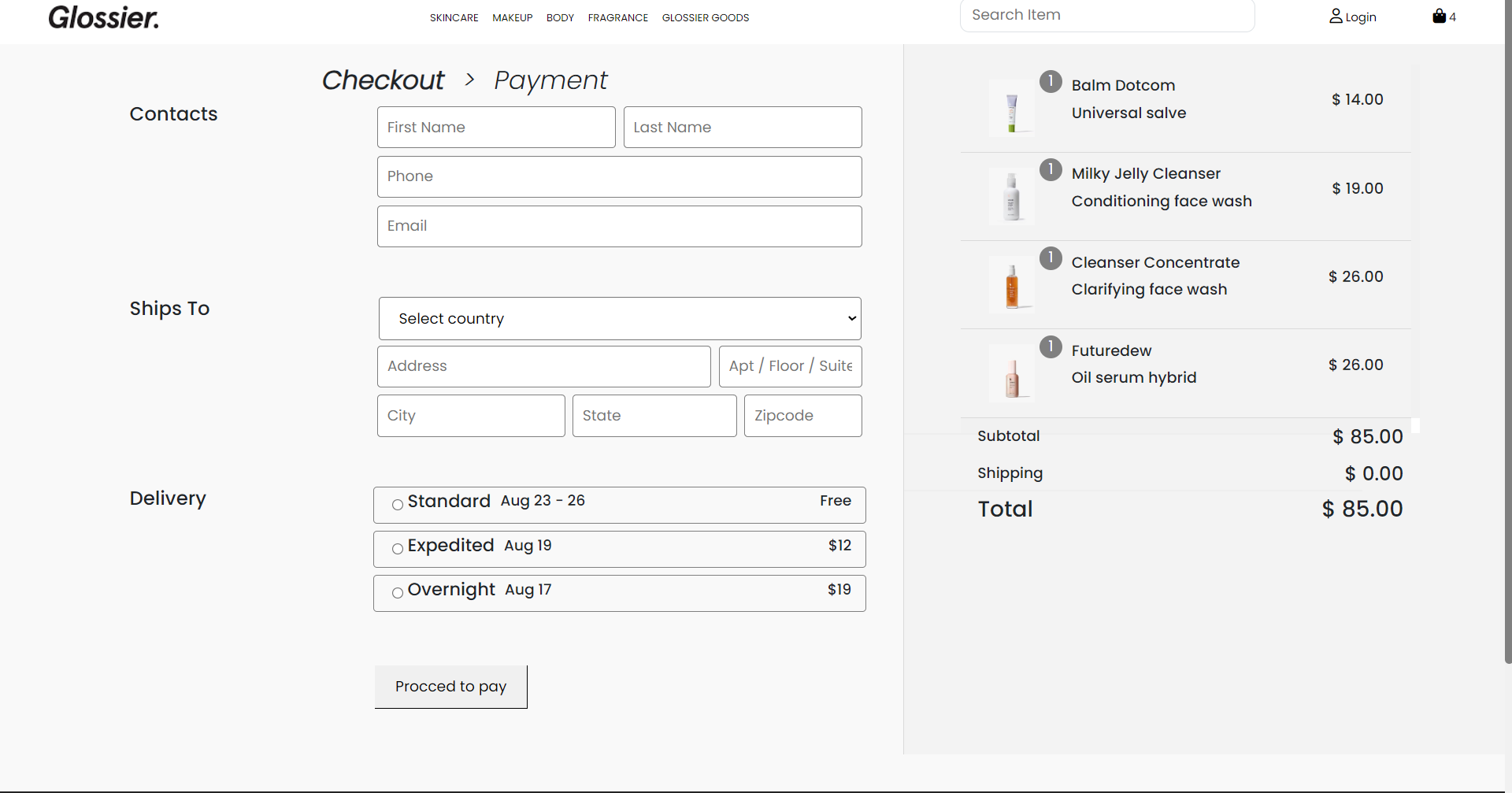Click the Milky Jelly Cleanser thumbnail
1512x793 pixels.
point(1013,196)
